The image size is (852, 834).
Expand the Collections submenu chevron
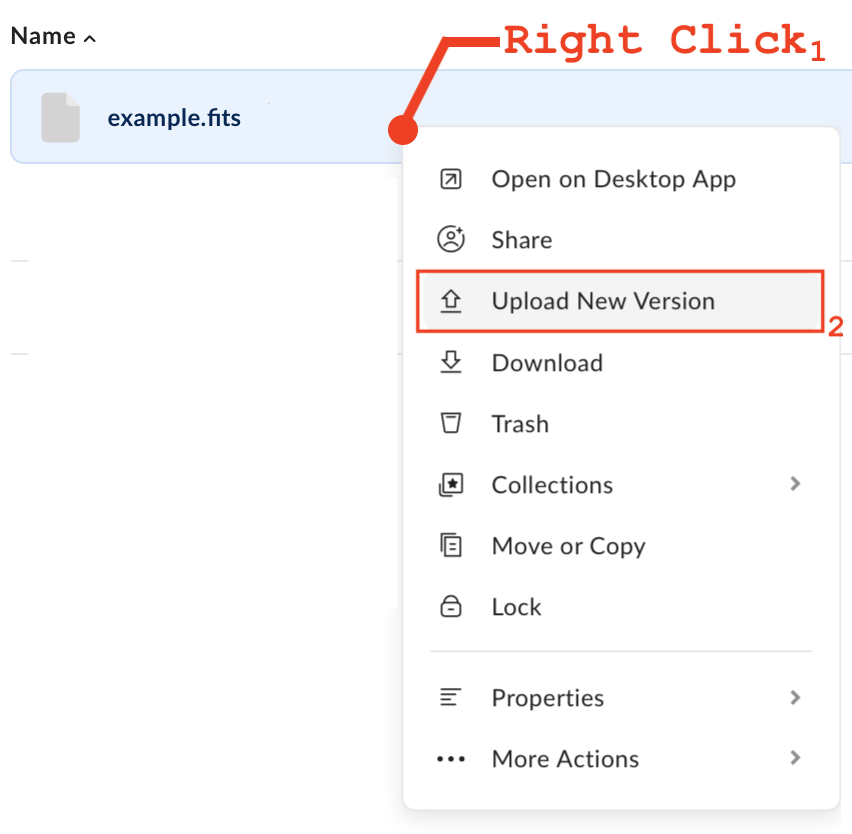click(x=795, y=484)
